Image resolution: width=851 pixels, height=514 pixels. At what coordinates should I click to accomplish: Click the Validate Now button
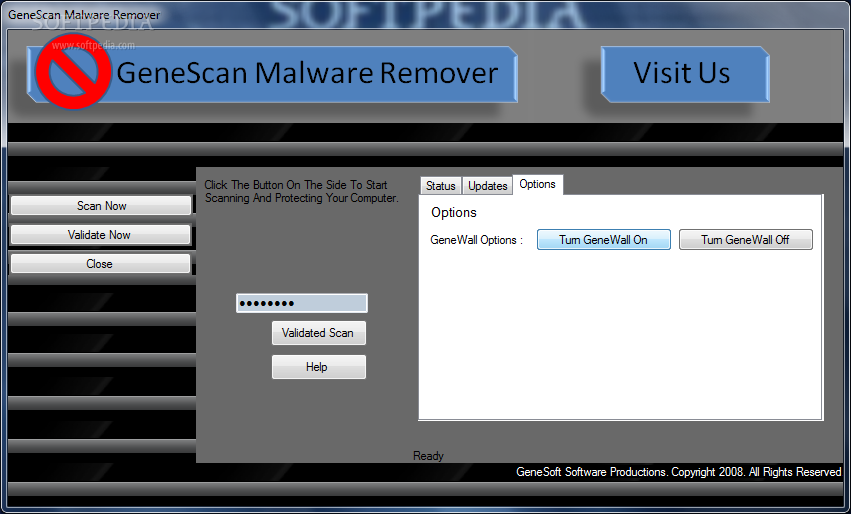pos(101,234)
